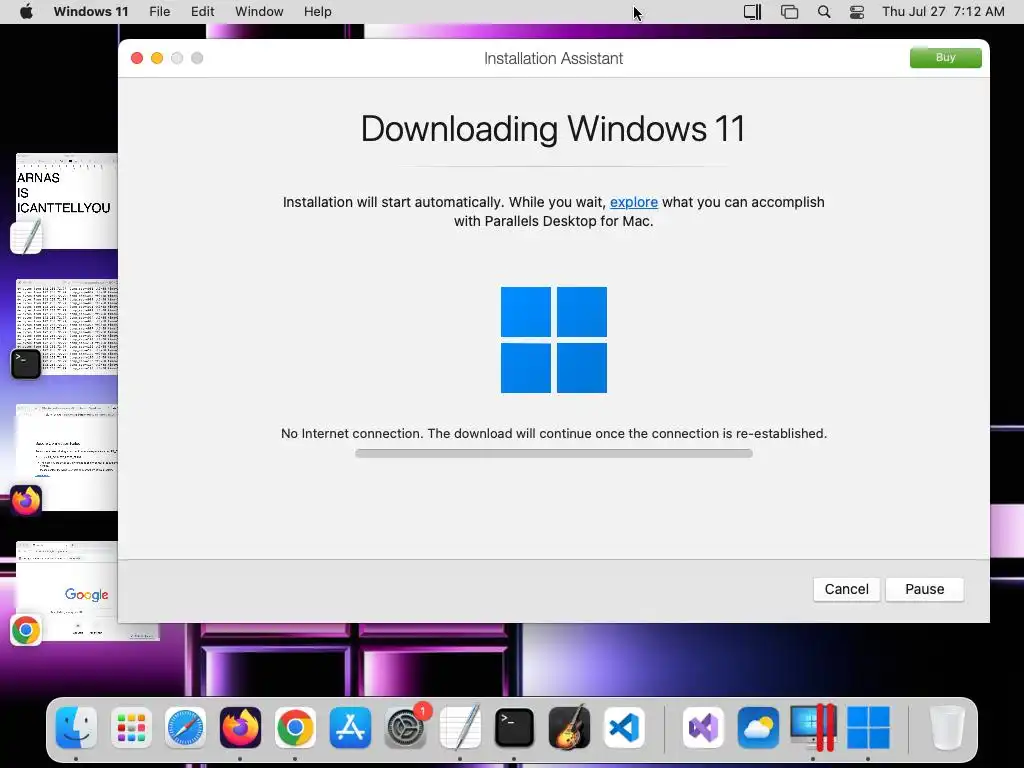Open System Preferences with update badge
The width and height of the screenshot is (1024, 768).
coord(406,728)
